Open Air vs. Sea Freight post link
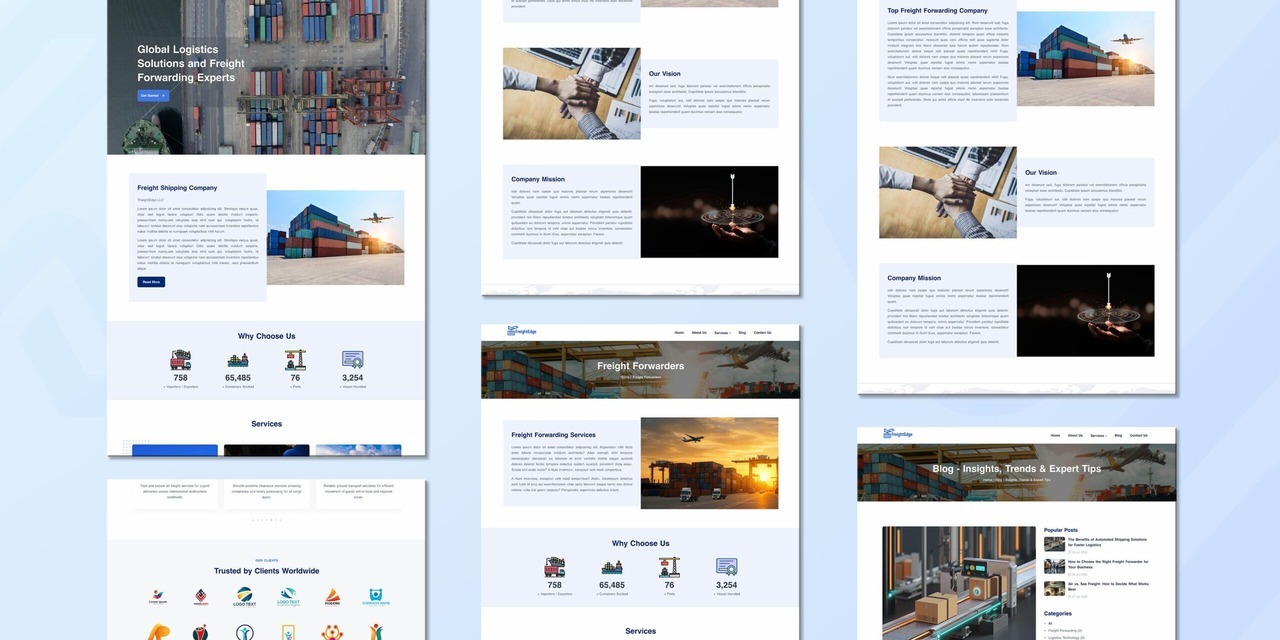The width and height of the screenshot is (1280, 640). [1108, 586]
